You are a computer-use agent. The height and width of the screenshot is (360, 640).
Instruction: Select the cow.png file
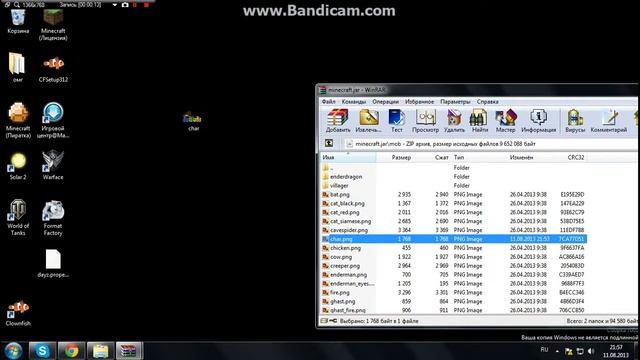click(454, 257)
